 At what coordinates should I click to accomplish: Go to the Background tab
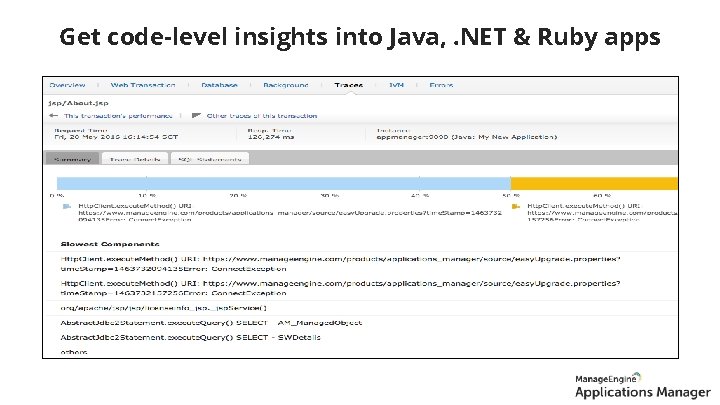click(x=286, y=85)
